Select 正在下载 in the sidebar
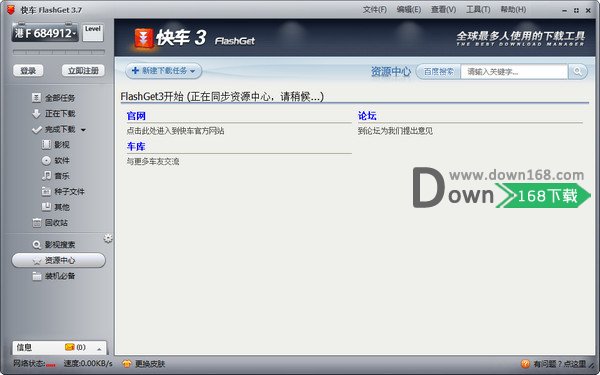600x375 pixels. 60,114
